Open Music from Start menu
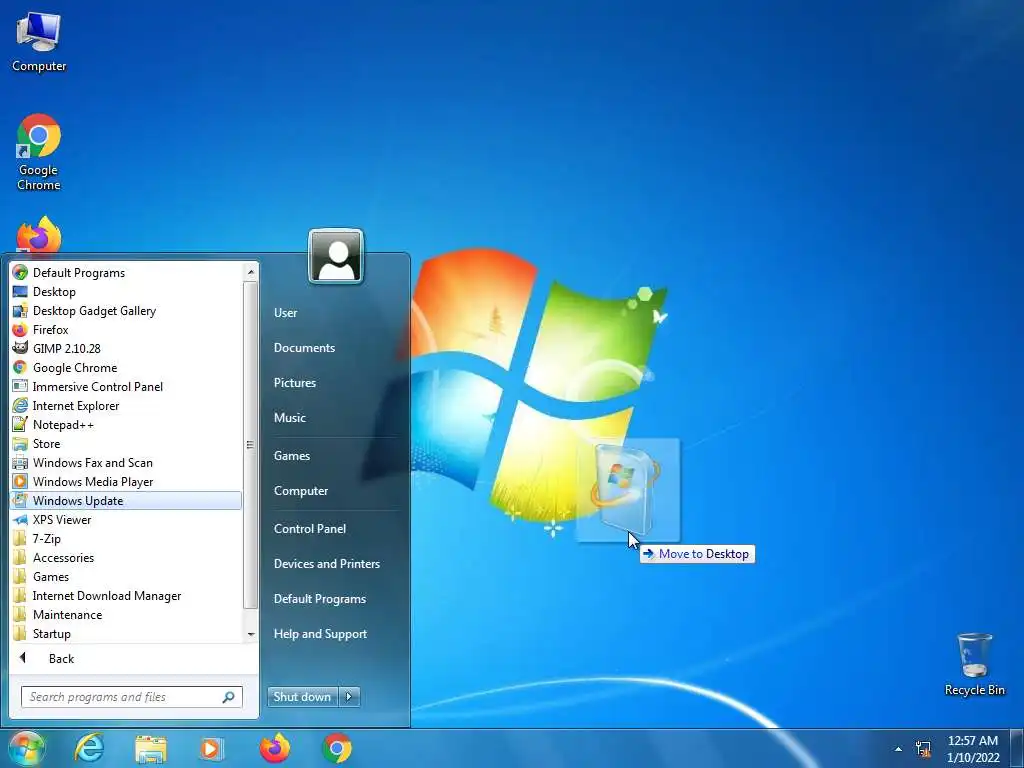This screenshot has width=1024, height=768. click(289, 417)
